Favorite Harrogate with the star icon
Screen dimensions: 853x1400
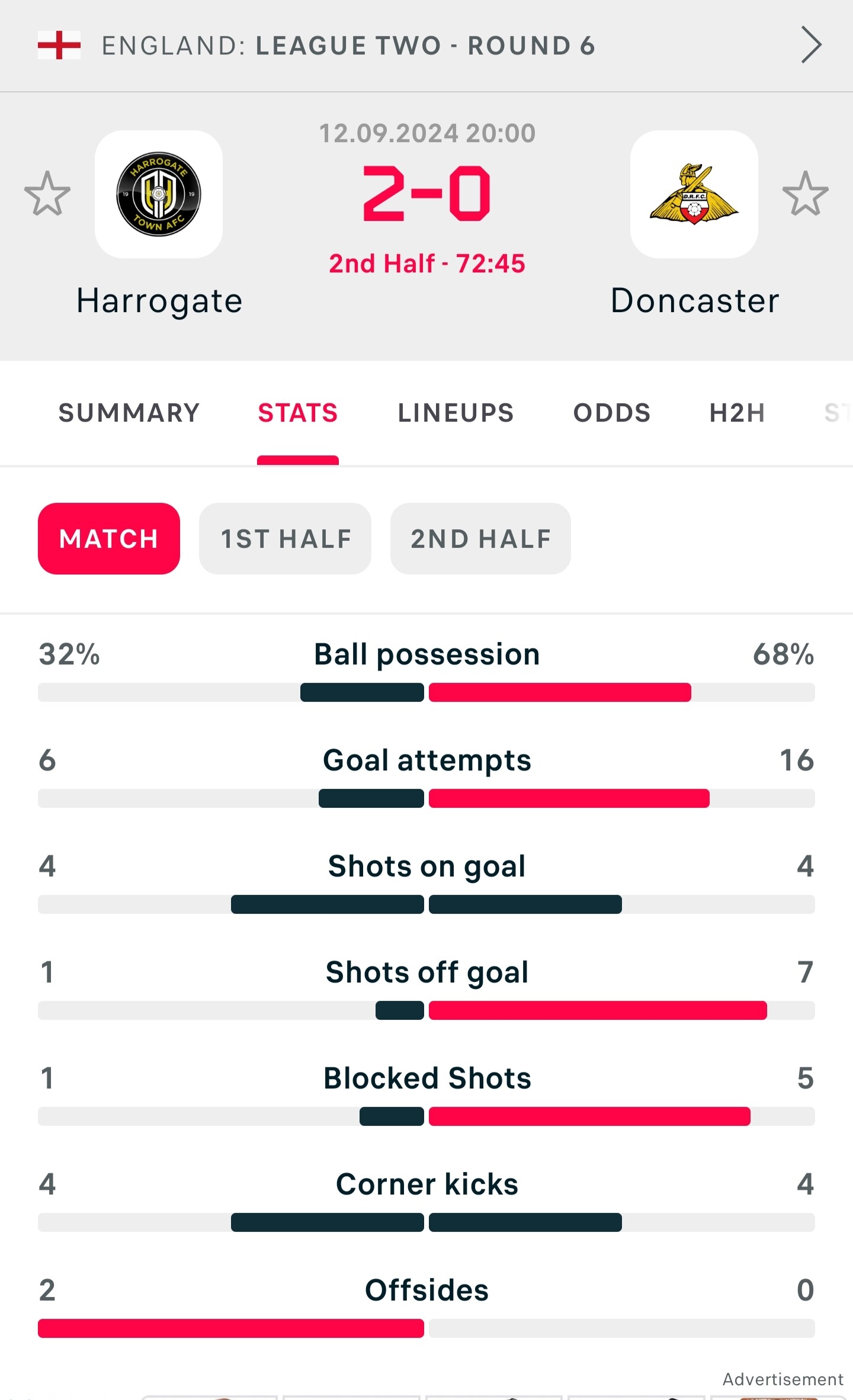tap(47, 194)
